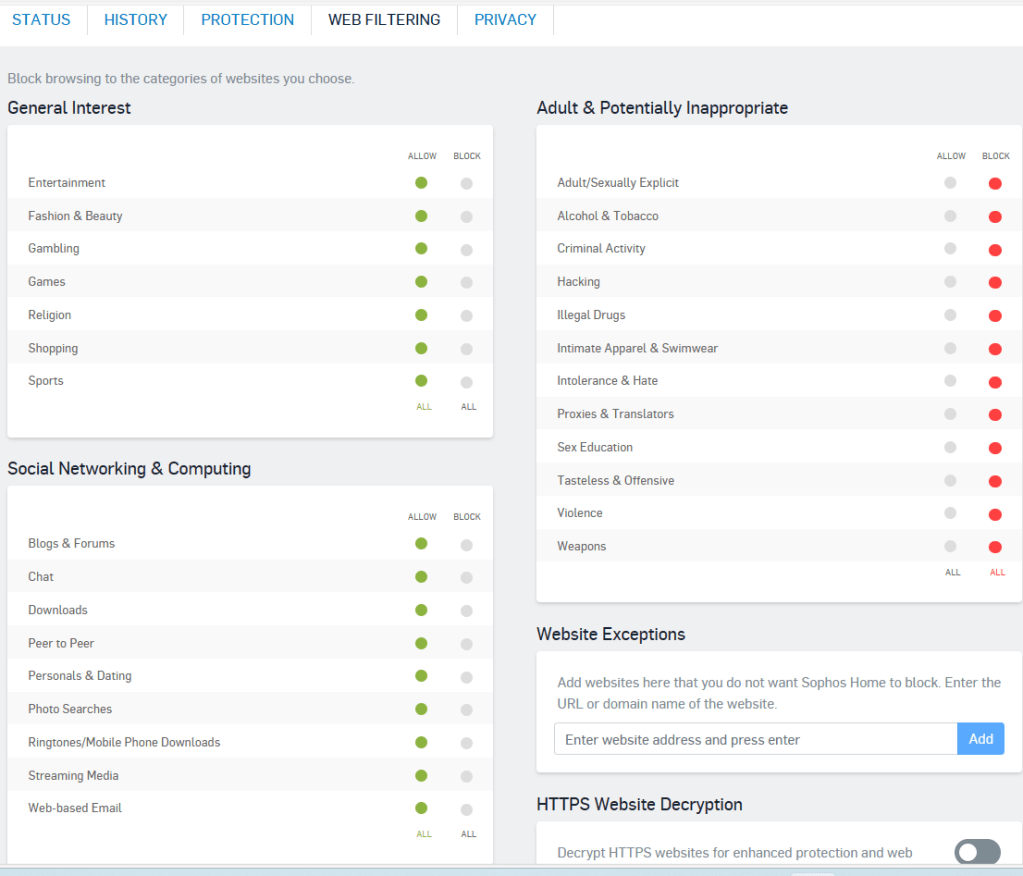Click the website address input field
This screenshot has height=876, width=1023.
(755, 739)
